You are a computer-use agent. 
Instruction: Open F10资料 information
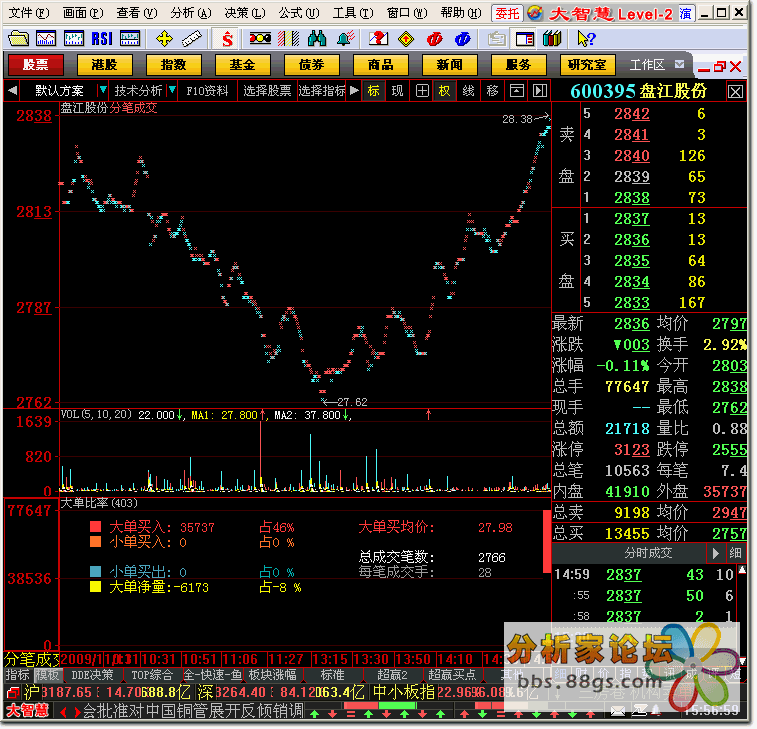(207, 91)
